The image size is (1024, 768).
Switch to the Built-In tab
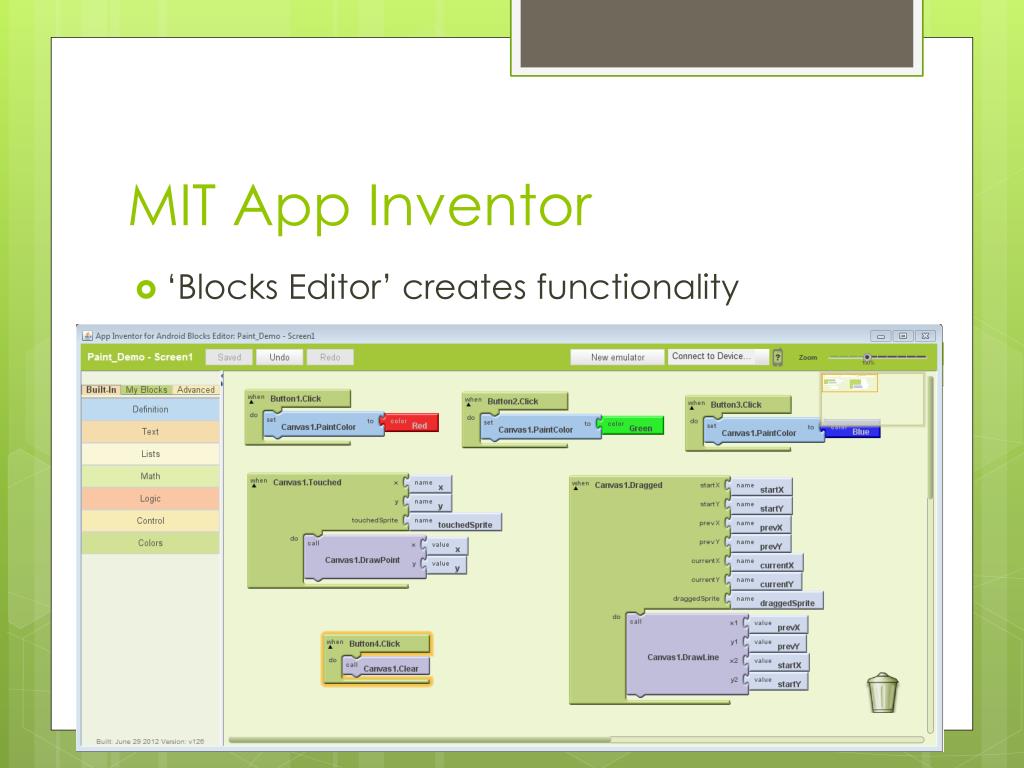pos(101,389)
